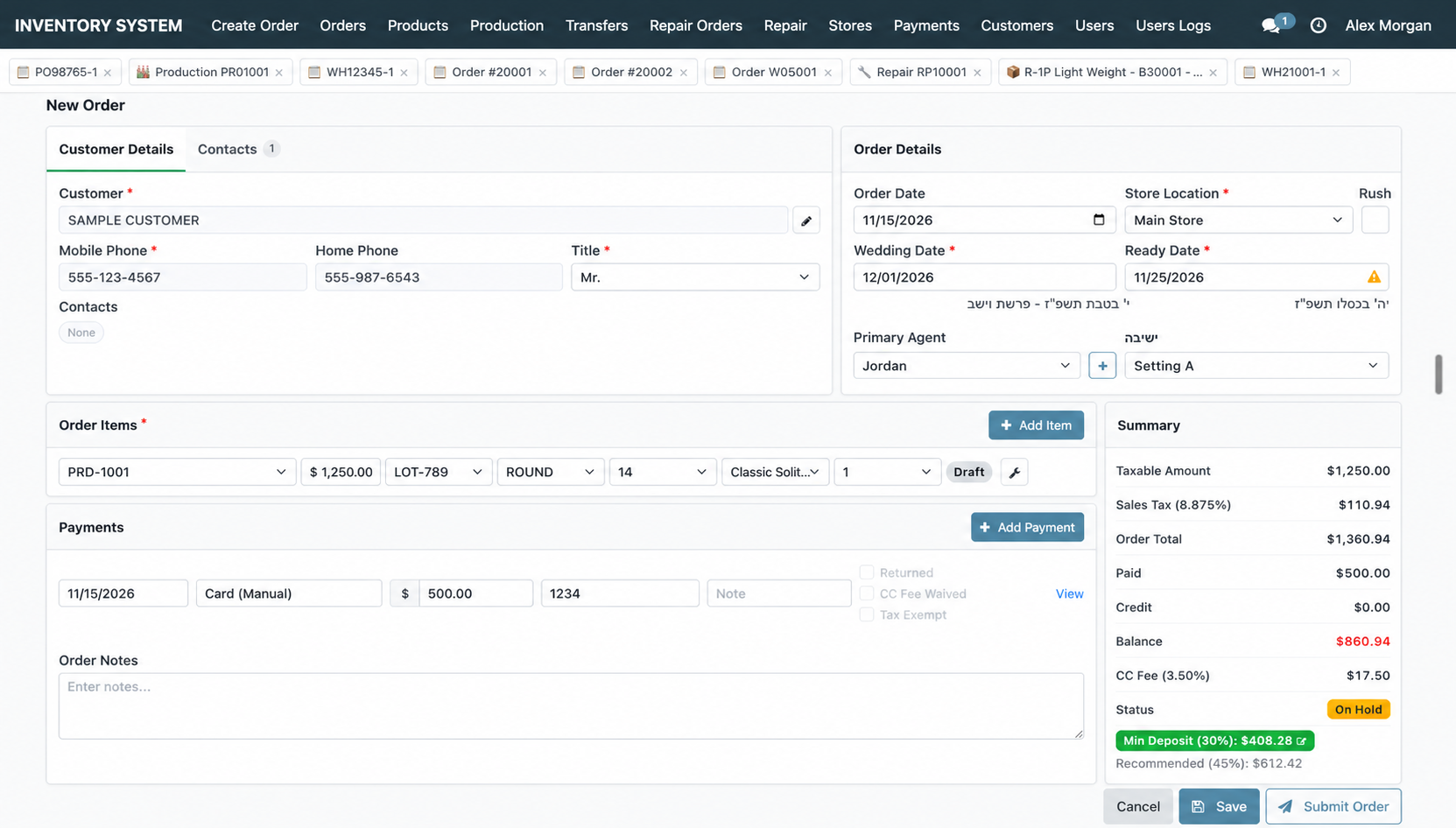Viewport: 1456px width, 828px height.
Task: Add a primary agent with plus button
Action: (1102, 366)
